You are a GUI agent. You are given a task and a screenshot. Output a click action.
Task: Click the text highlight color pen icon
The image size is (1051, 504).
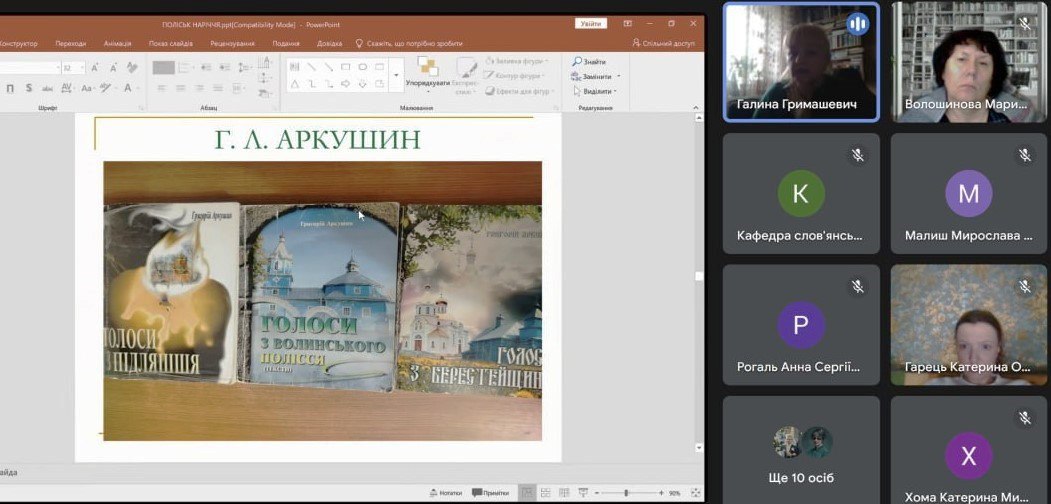(x=105, y=88)
